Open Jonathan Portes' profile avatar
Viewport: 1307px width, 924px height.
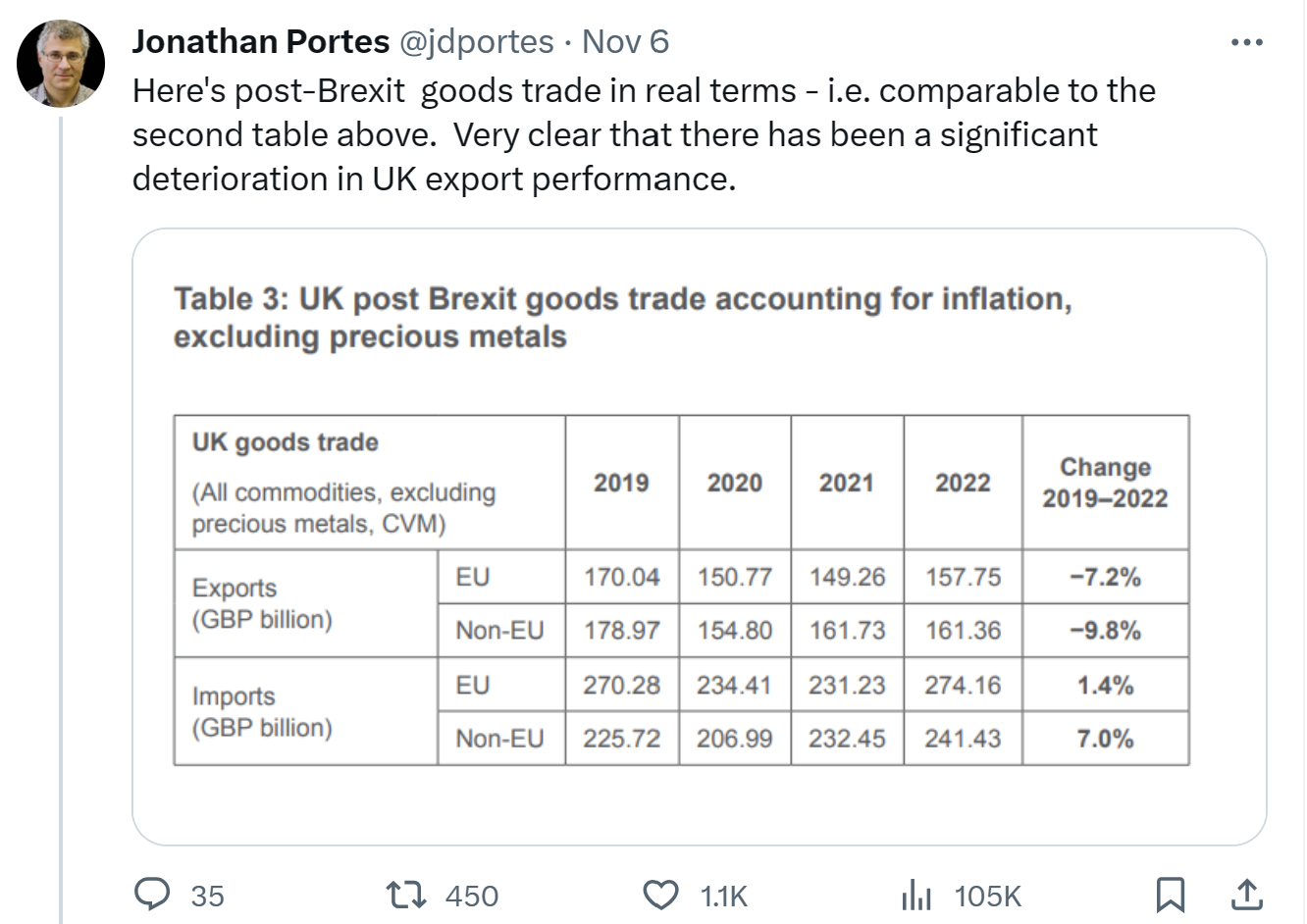tap(61, 63)
